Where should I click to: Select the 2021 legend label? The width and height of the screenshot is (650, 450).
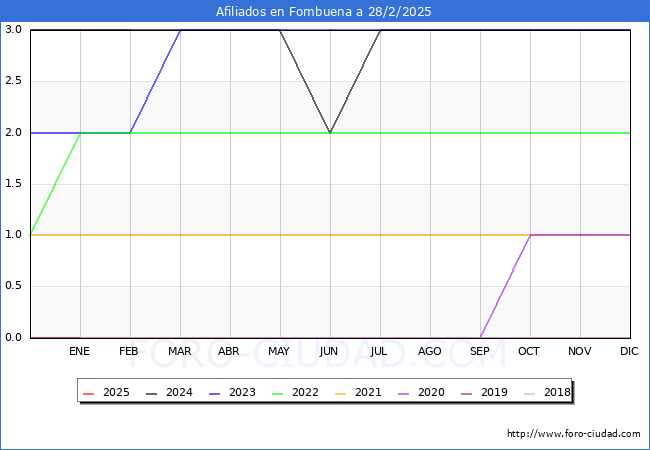click(368, 392)
